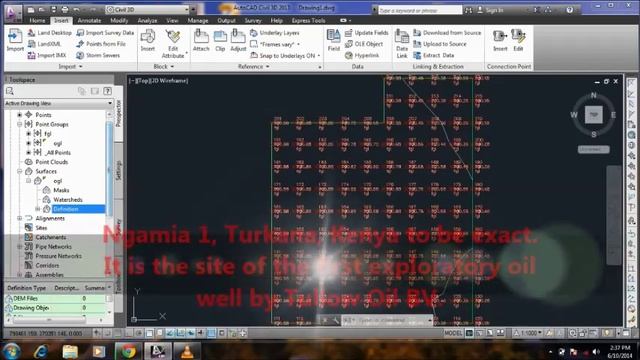Select the Definition tree item
This screenshot has width=640, height=360.
66,209
